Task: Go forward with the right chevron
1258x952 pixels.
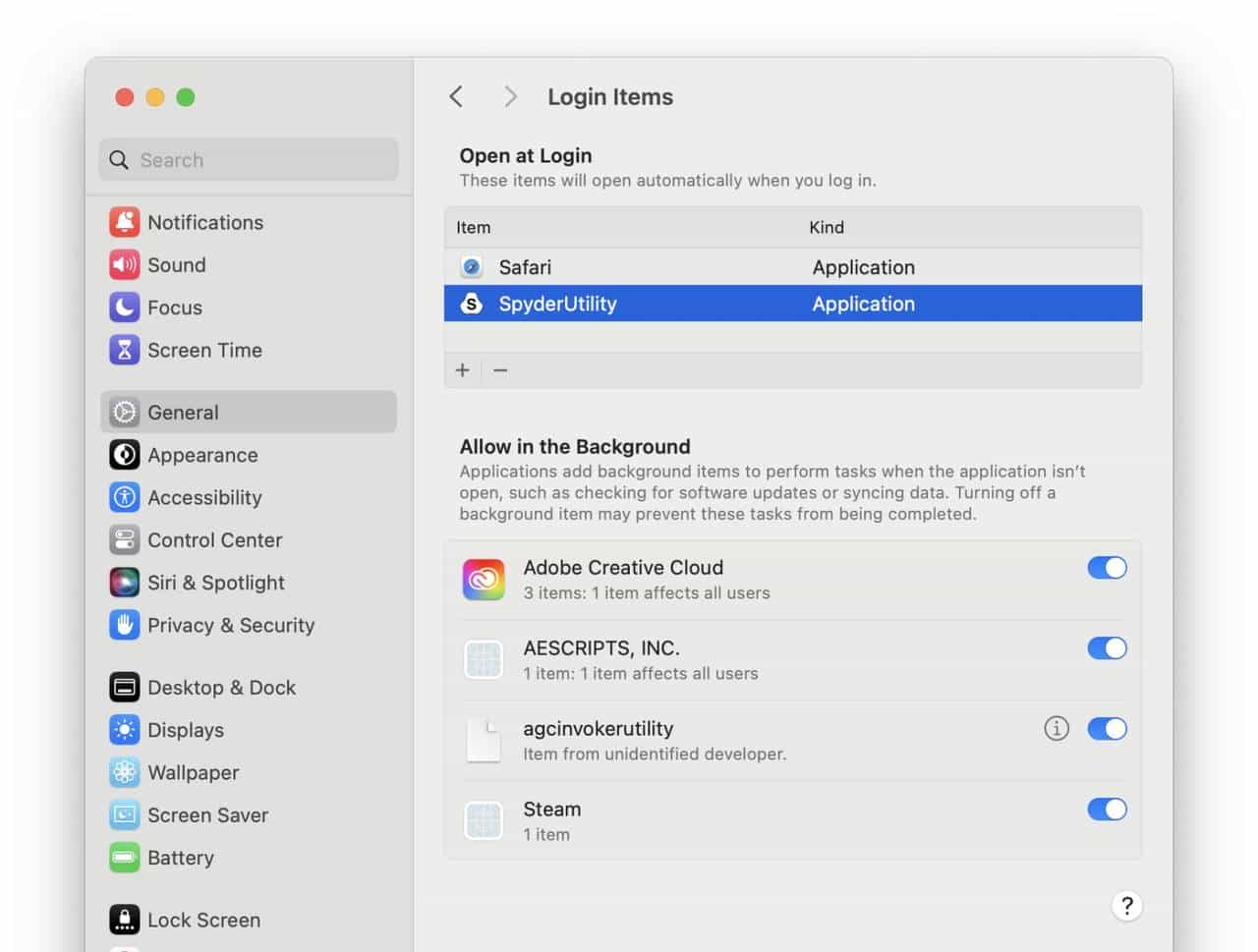Action: pos(510,96)
